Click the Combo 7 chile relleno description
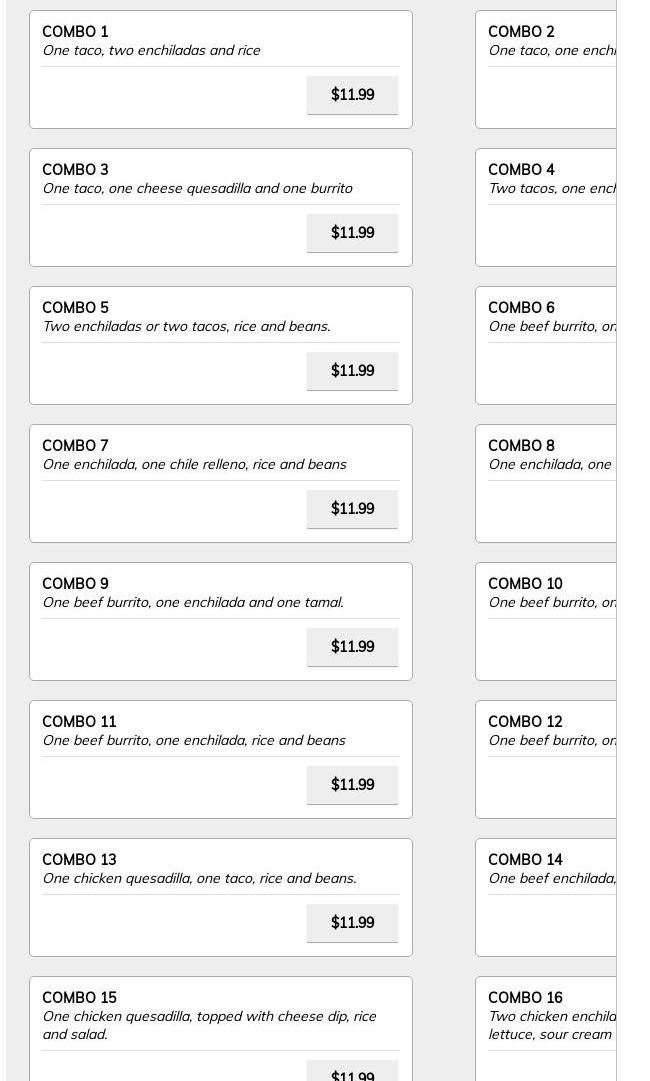Image resolution: width=650 pixels, height=1081 pixels. 194,464
